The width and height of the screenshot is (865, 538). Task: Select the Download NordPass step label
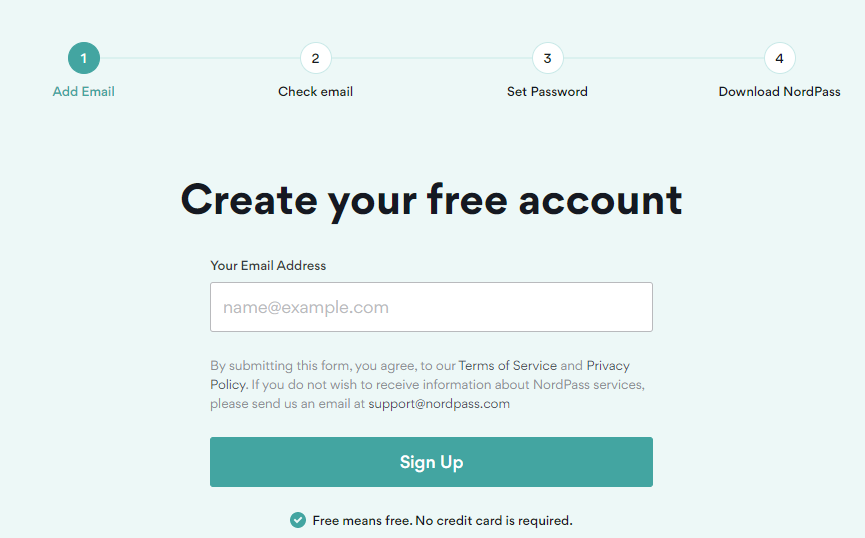779,92
